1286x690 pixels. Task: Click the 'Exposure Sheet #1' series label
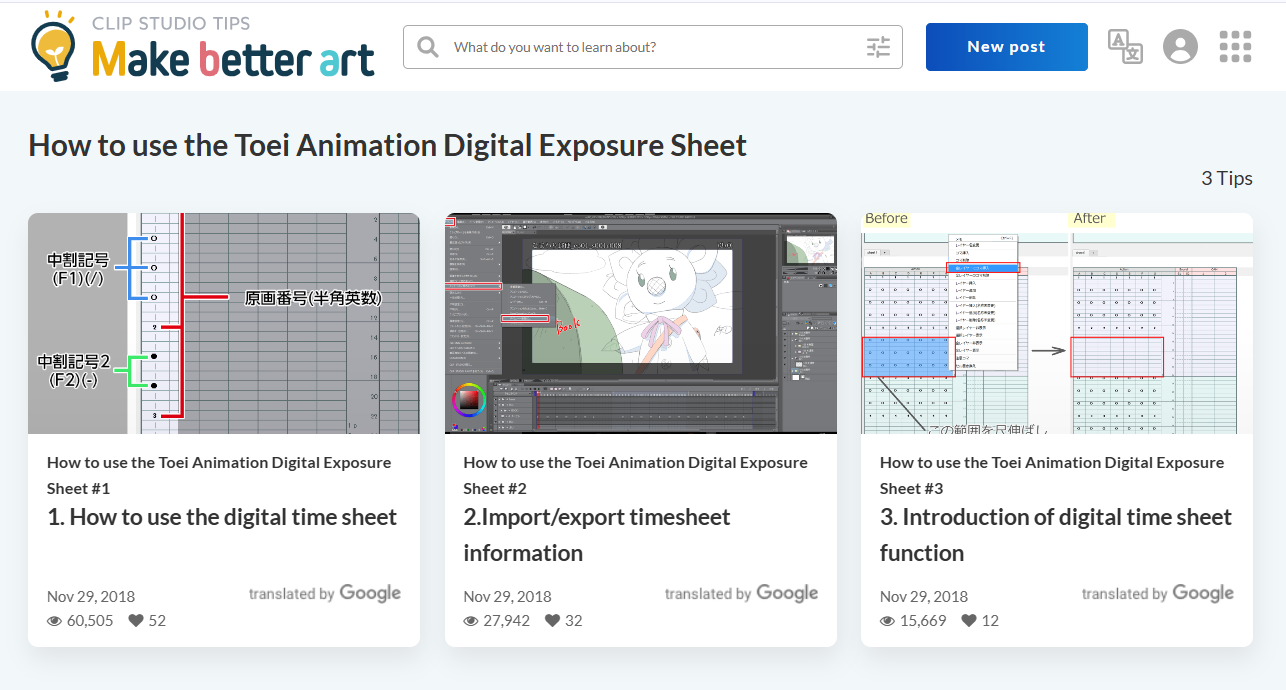[x=219, y=475]
